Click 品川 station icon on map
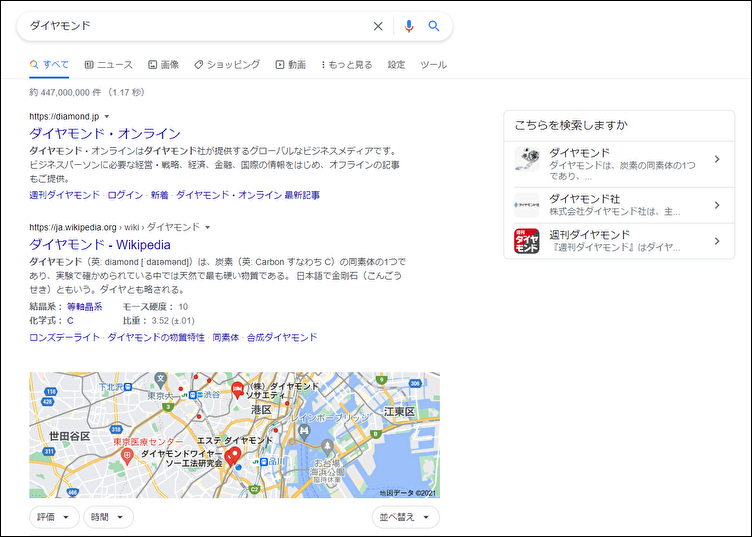Image resolution: width=752 pixels, height=537 pixels. tap(263, 462)
